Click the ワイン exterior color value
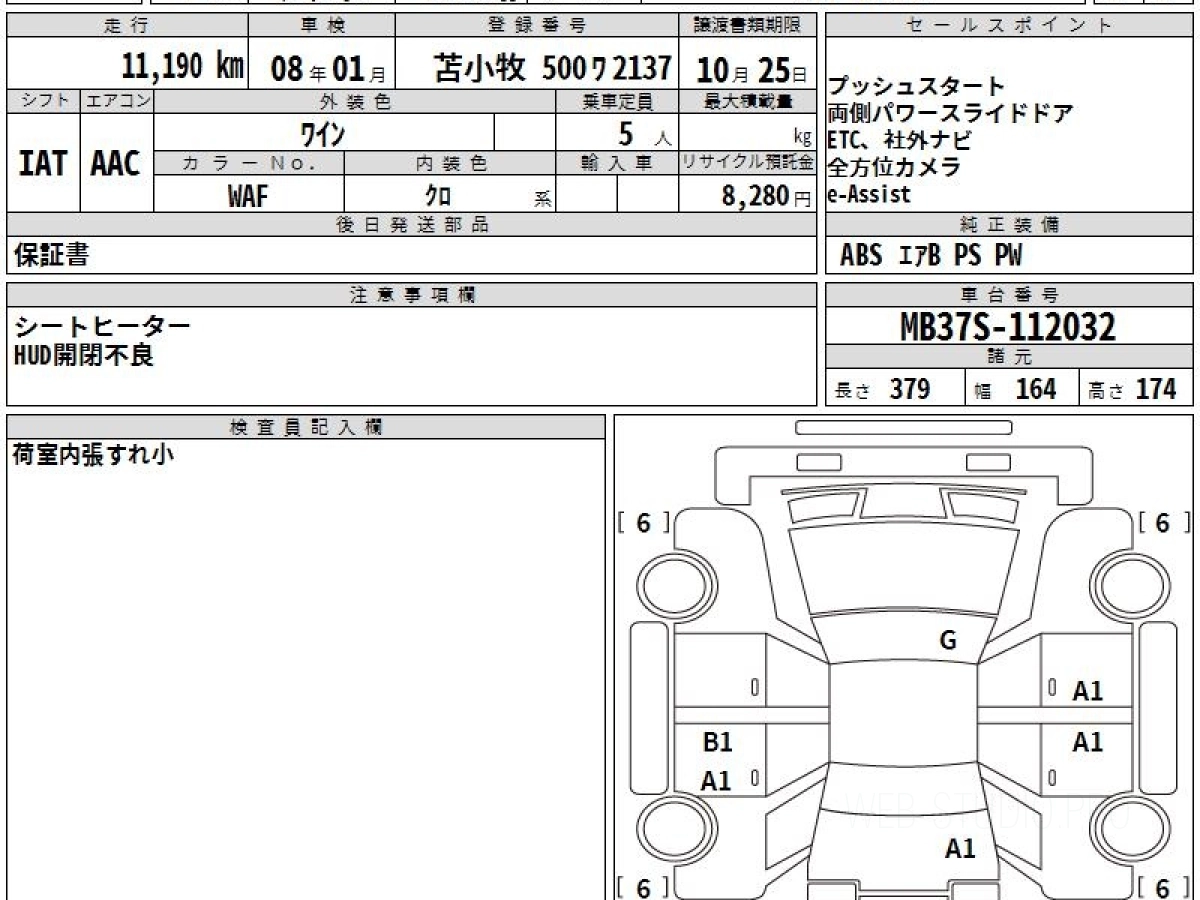 (x=323, y=133)
